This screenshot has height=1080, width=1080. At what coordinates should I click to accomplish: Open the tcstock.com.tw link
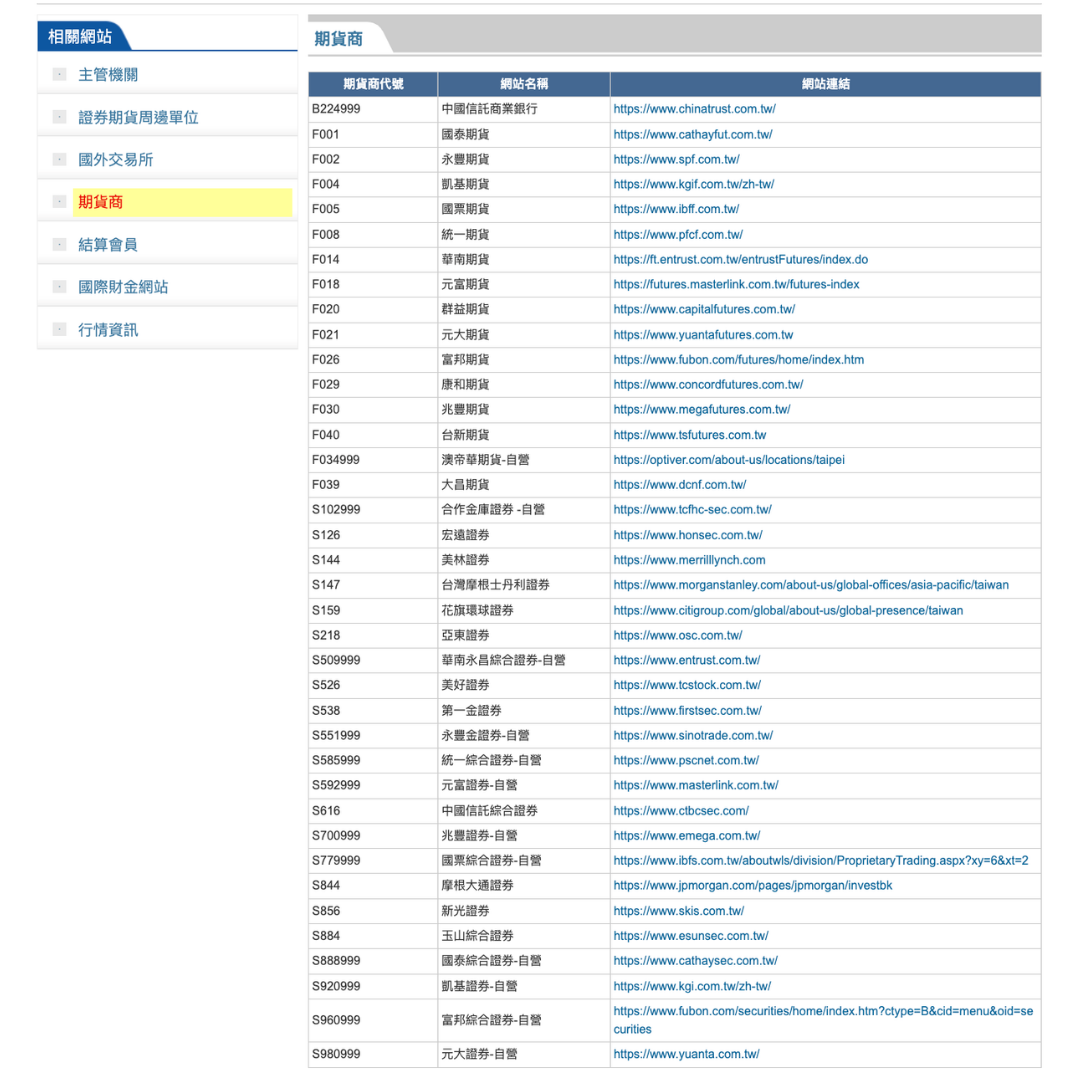click(687, 685)
